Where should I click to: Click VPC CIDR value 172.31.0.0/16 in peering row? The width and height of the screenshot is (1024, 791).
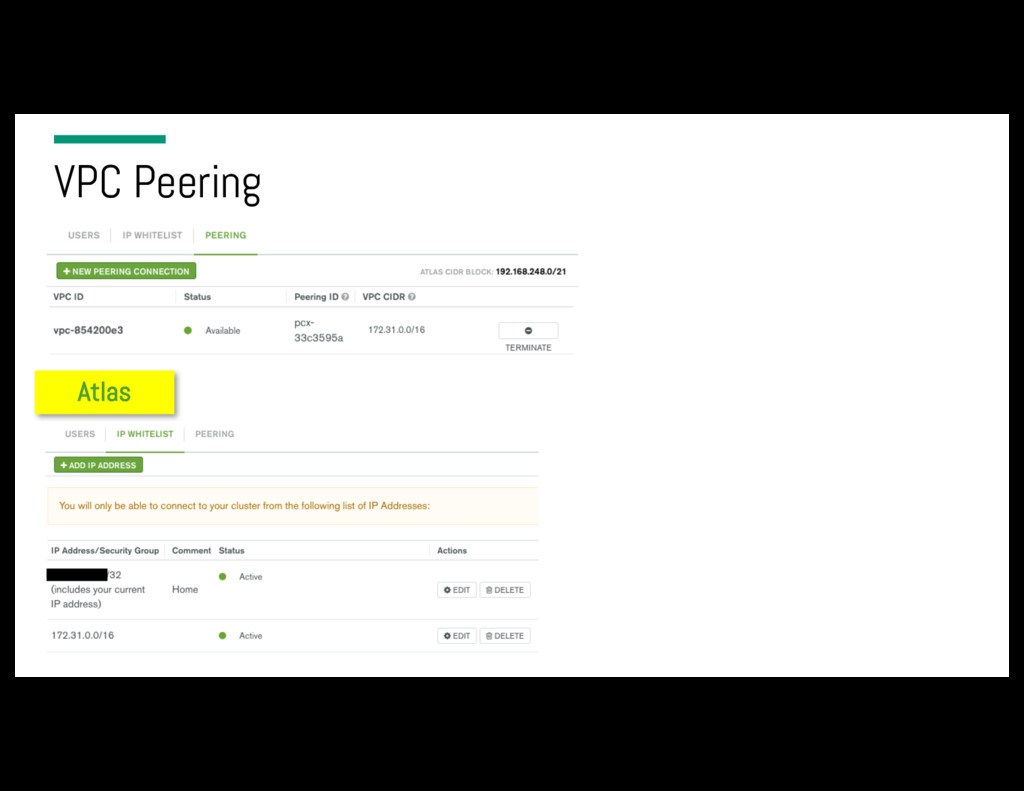click(x=396, y=330)
